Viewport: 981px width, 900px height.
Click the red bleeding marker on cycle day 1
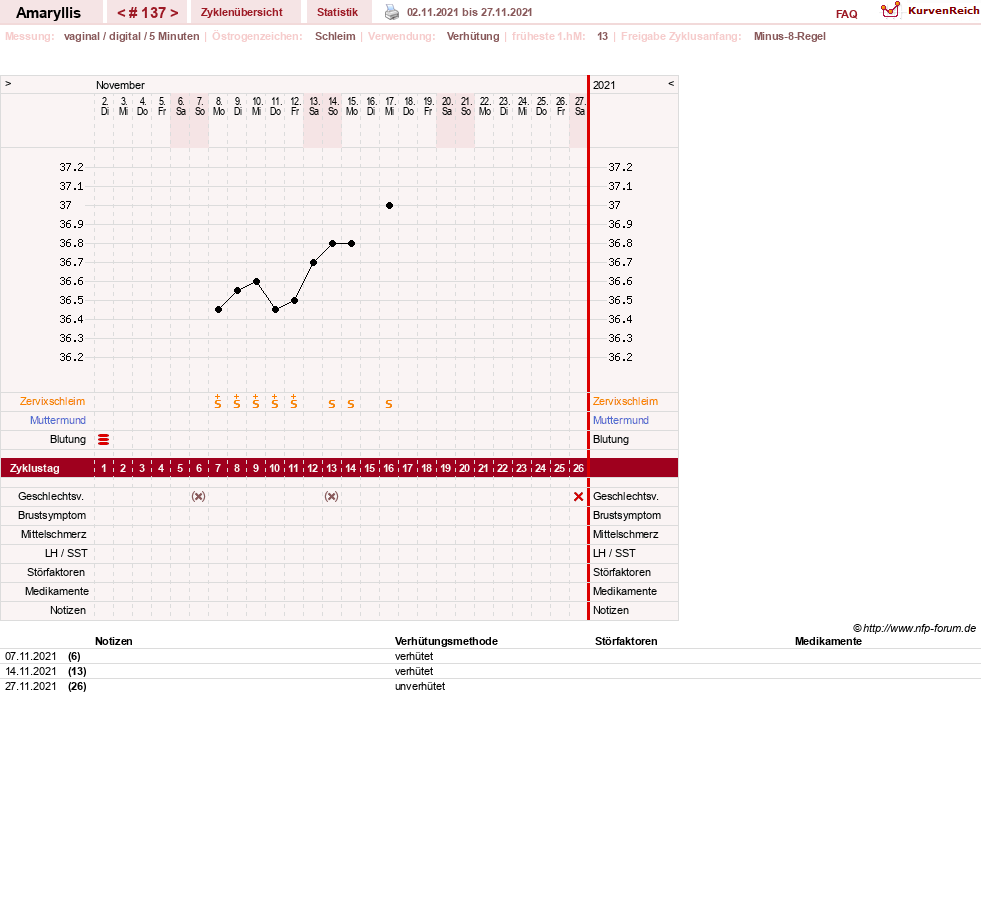coord(104,440)
